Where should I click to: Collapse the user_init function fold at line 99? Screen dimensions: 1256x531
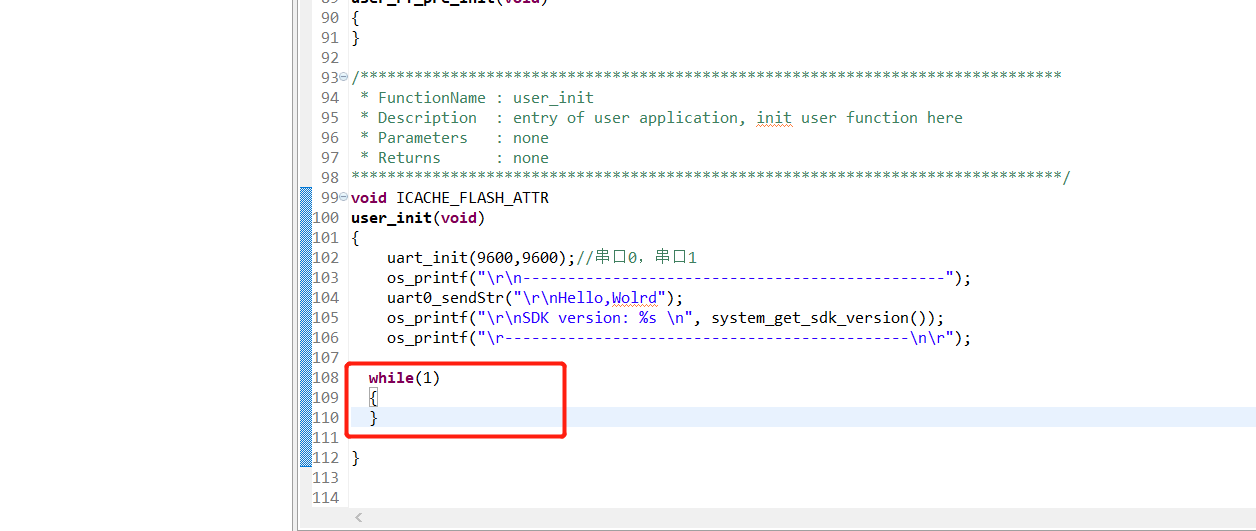[344, 198]
